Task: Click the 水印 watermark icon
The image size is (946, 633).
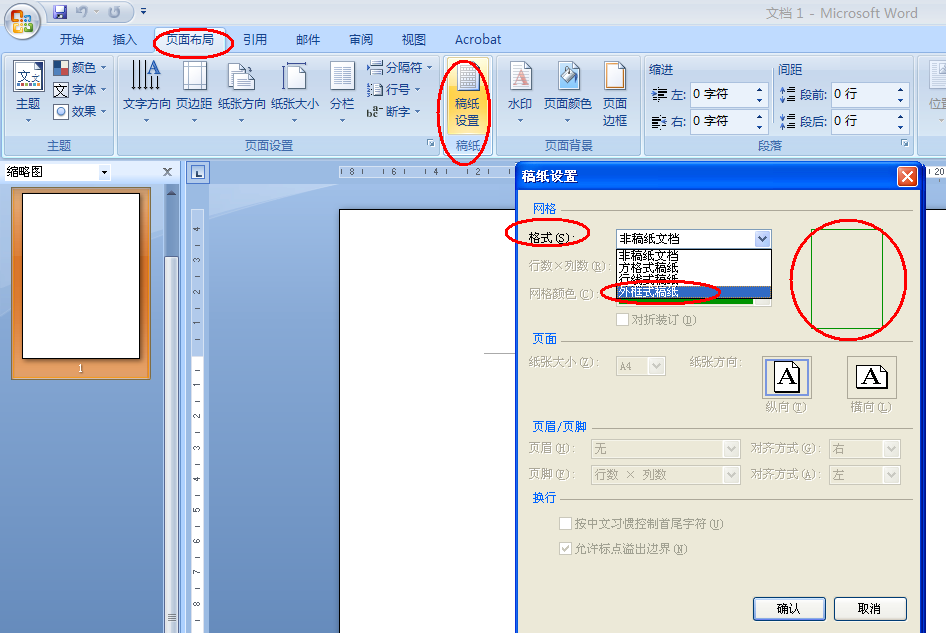Action: click(520, 95)
